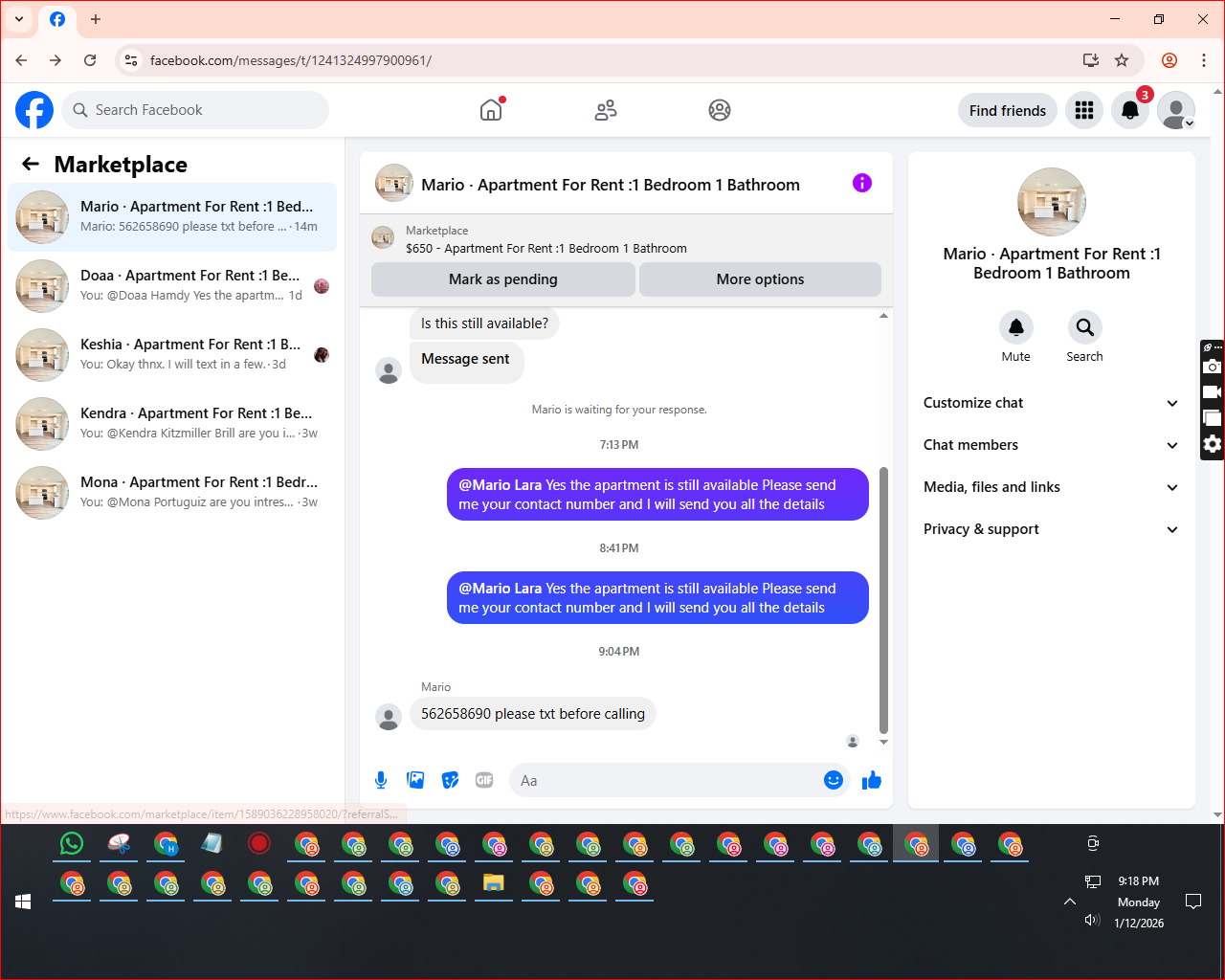The width and height of the screenshot is (1225, 980).
Task: Open WhatsApp from the taskbar
Action: point(72,844)
